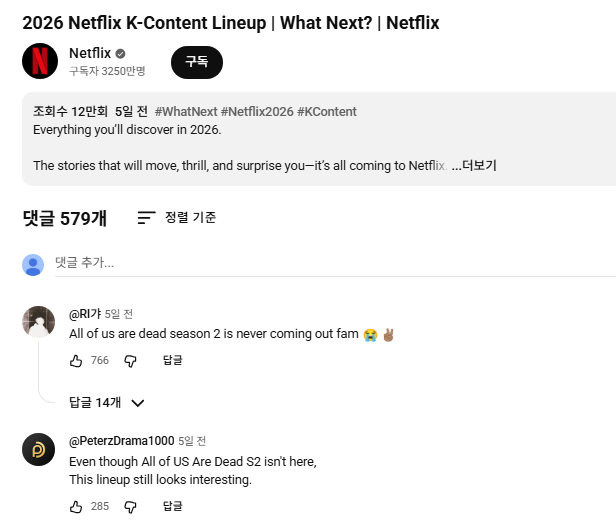The height and width of the screenshot is (528, 616).
Task: Expand the 14 replies thread
Action: [107, 403]
